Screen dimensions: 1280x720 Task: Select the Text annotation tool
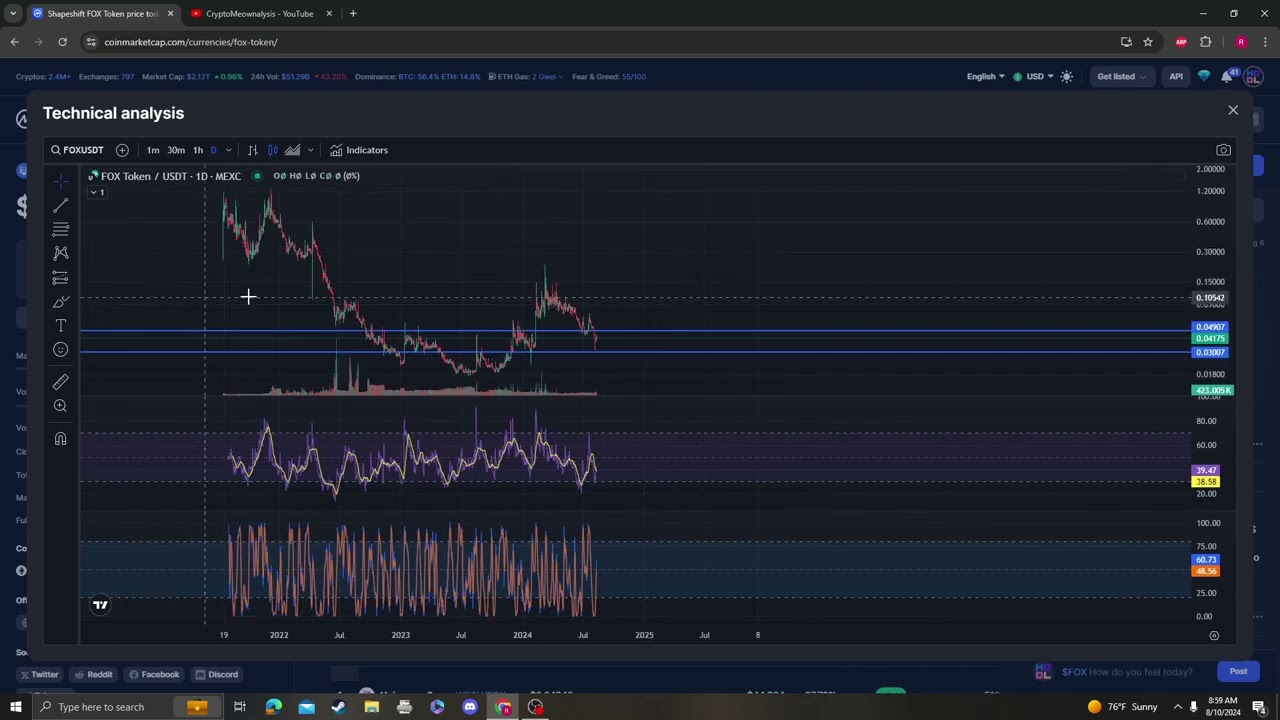click(60, 326)
